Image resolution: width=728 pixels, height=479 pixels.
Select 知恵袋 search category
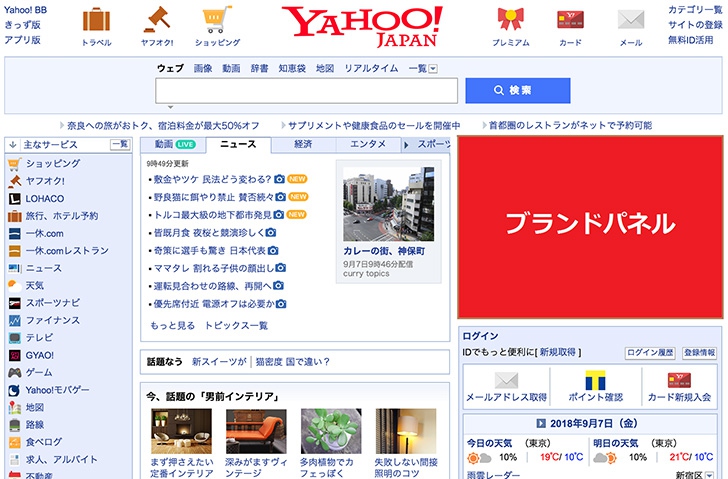(292, 68)
